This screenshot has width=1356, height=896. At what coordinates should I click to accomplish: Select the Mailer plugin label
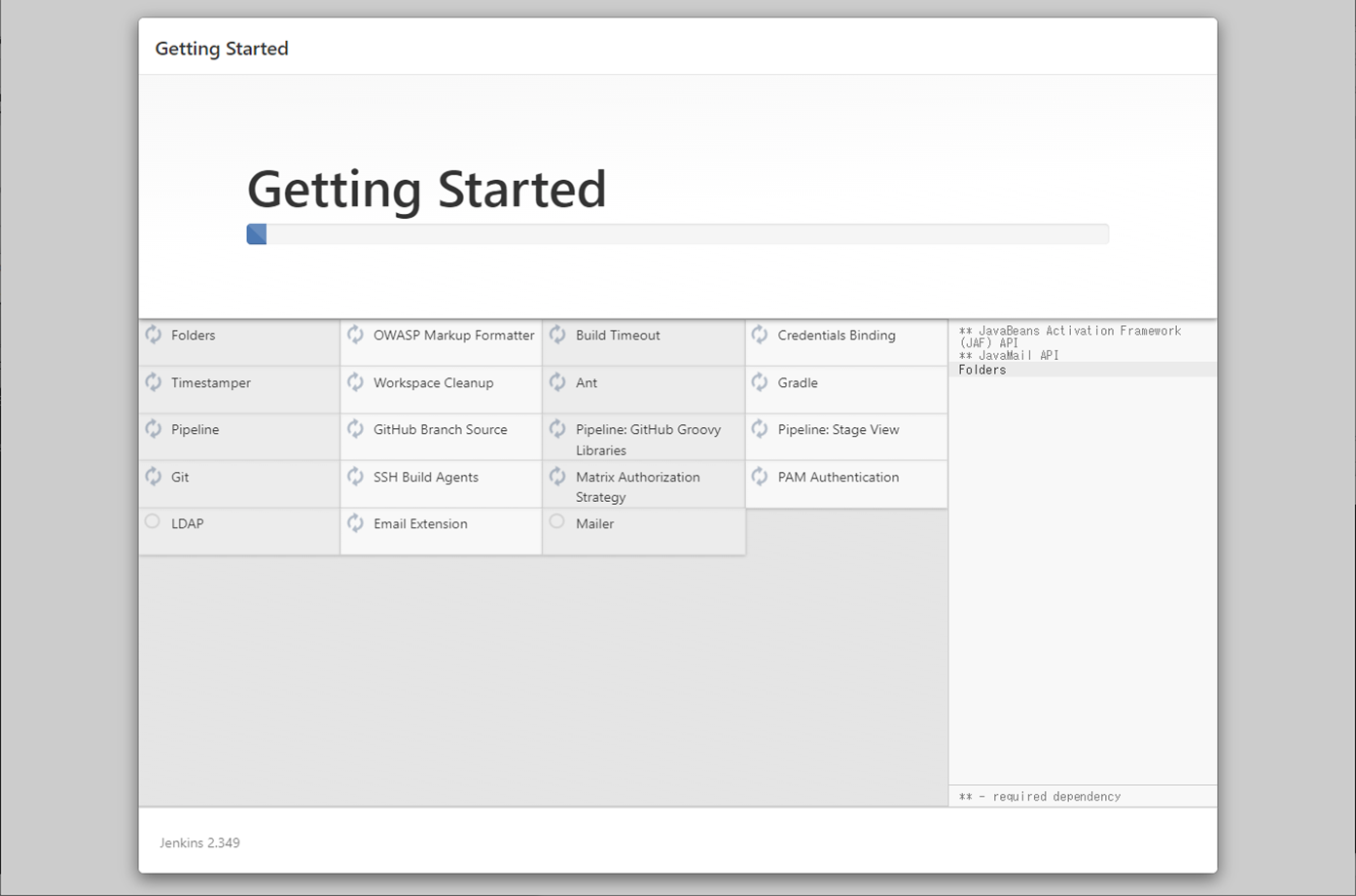[x=595, y=524]
